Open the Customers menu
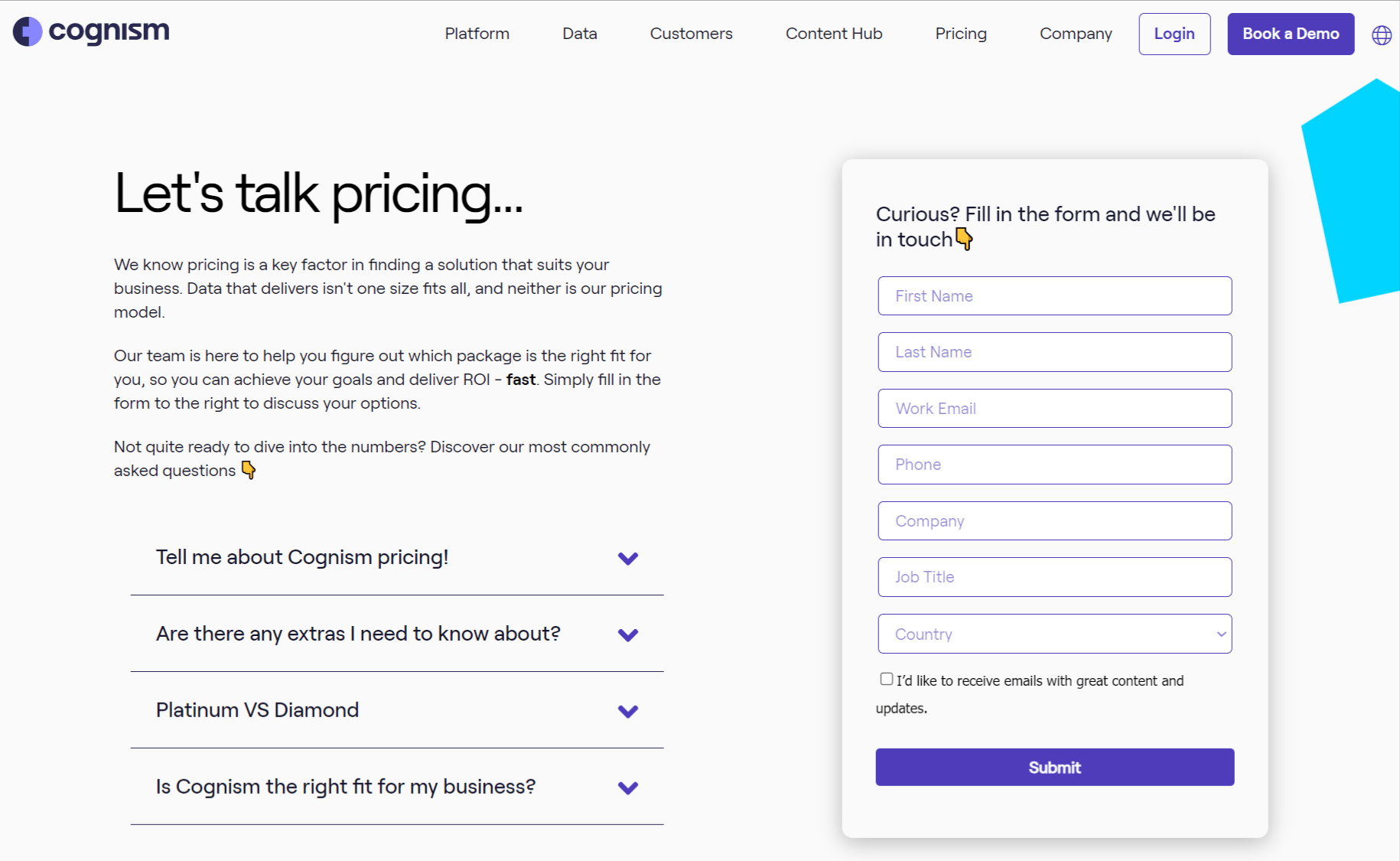The width and height of the screenshot is (1400, 861). 691,34
